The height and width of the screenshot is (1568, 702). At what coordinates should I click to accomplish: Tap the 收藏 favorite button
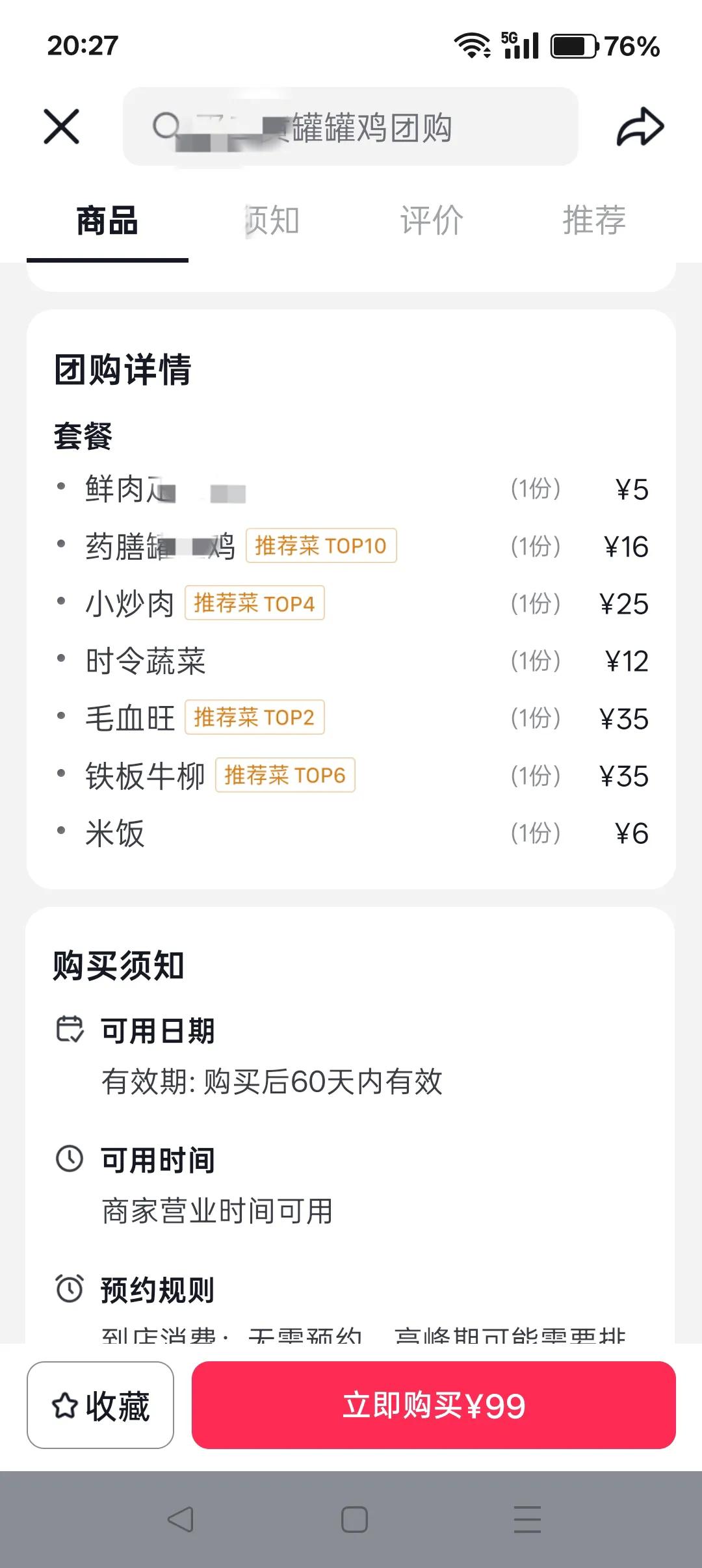(100, 1405)
